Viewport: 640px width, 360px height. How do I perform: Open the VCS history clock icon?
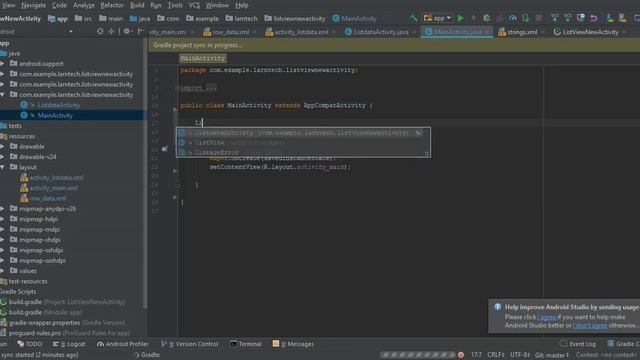(580, 18)
